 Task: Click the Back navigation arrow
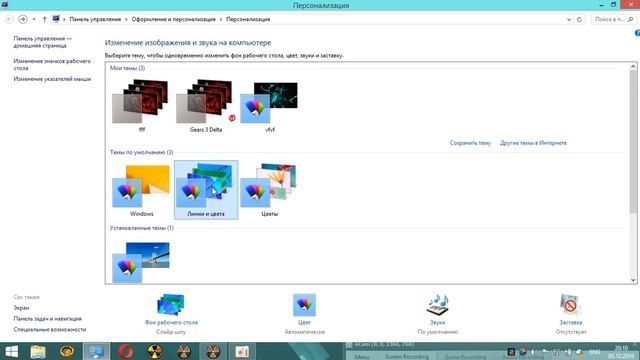coord(9,19)
